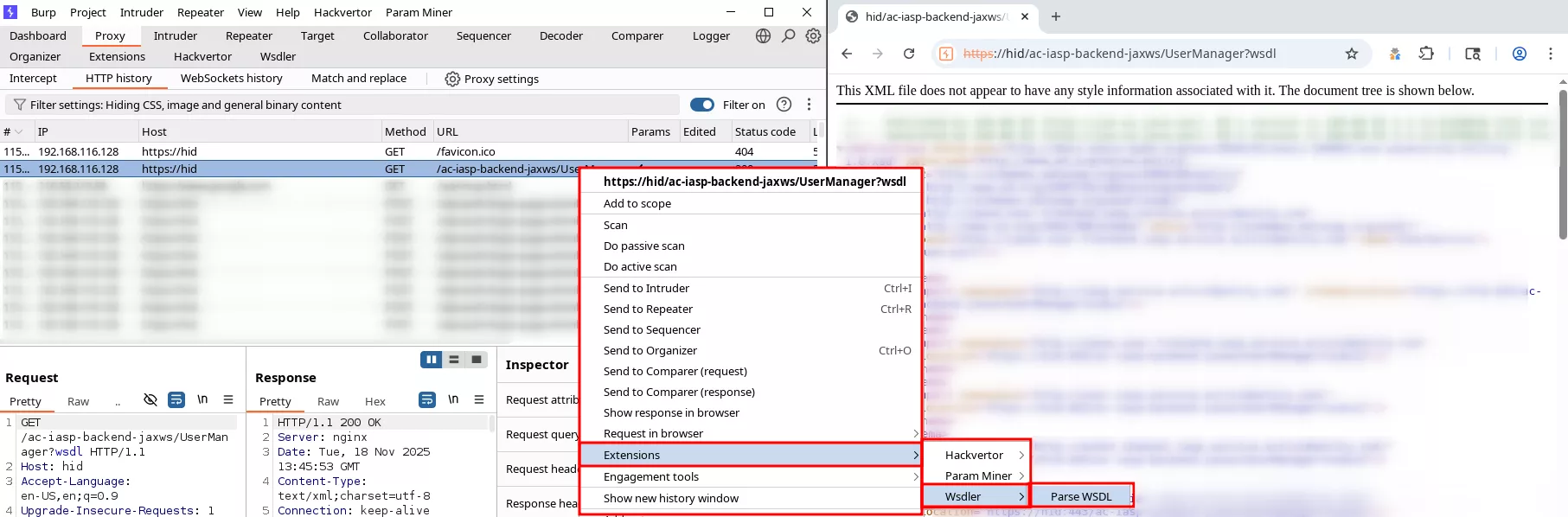Choose Parse WSDL

coord(1081,496)
